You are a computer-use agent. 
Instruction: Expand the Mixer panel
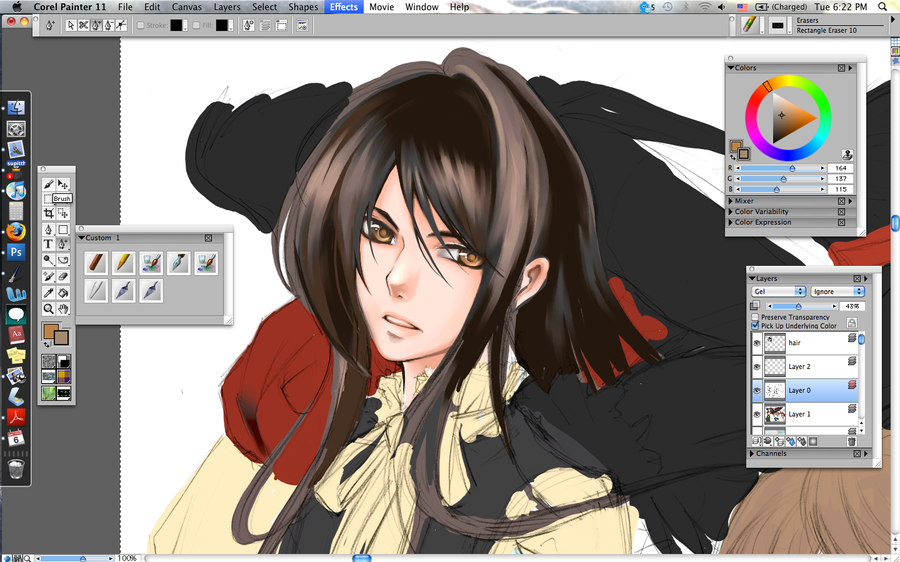point(731,201)
